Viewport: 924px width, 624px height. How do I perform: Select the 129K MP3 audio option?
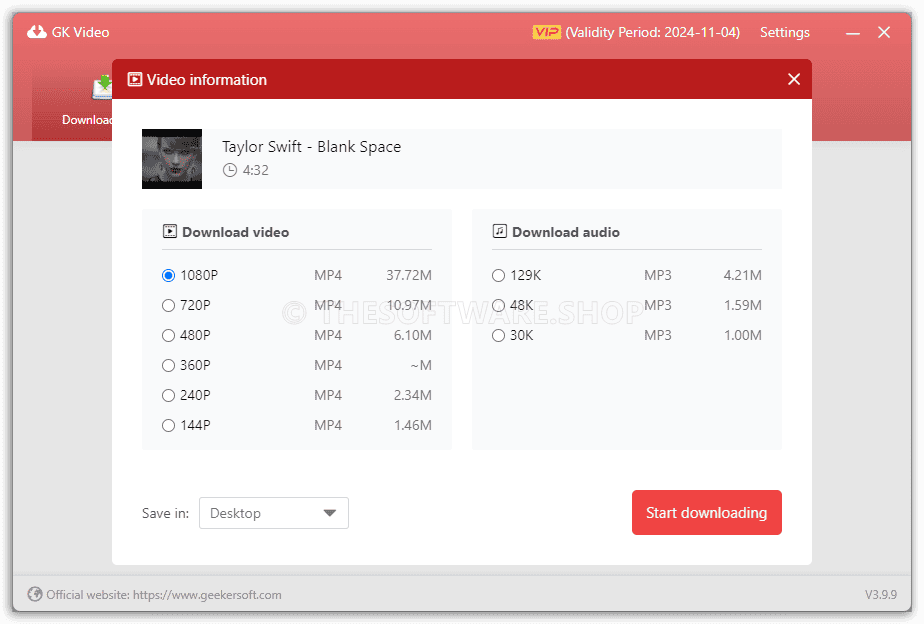pyautogui.click(x=499, y=275)
